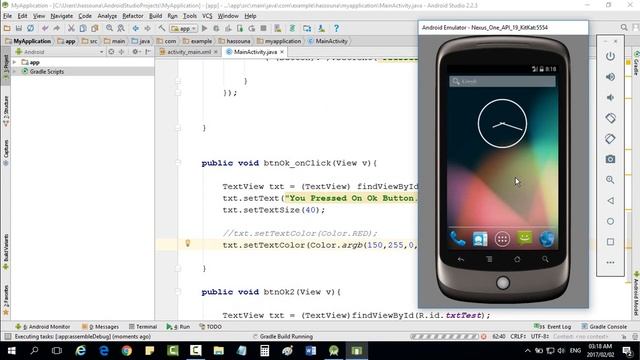This screenshot has height=360, width=640.
Task: Open the Event Log
Action: pos(552,327)
